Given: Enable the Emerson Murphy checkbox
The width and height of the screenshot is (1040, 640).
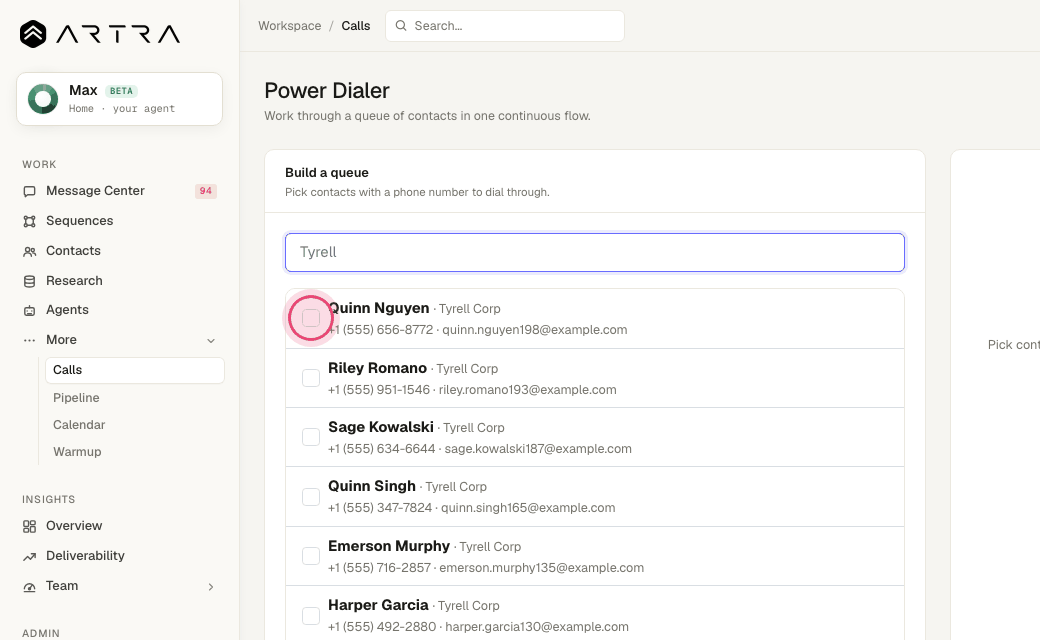Looking at the screenshot, I should coord(310,556).
